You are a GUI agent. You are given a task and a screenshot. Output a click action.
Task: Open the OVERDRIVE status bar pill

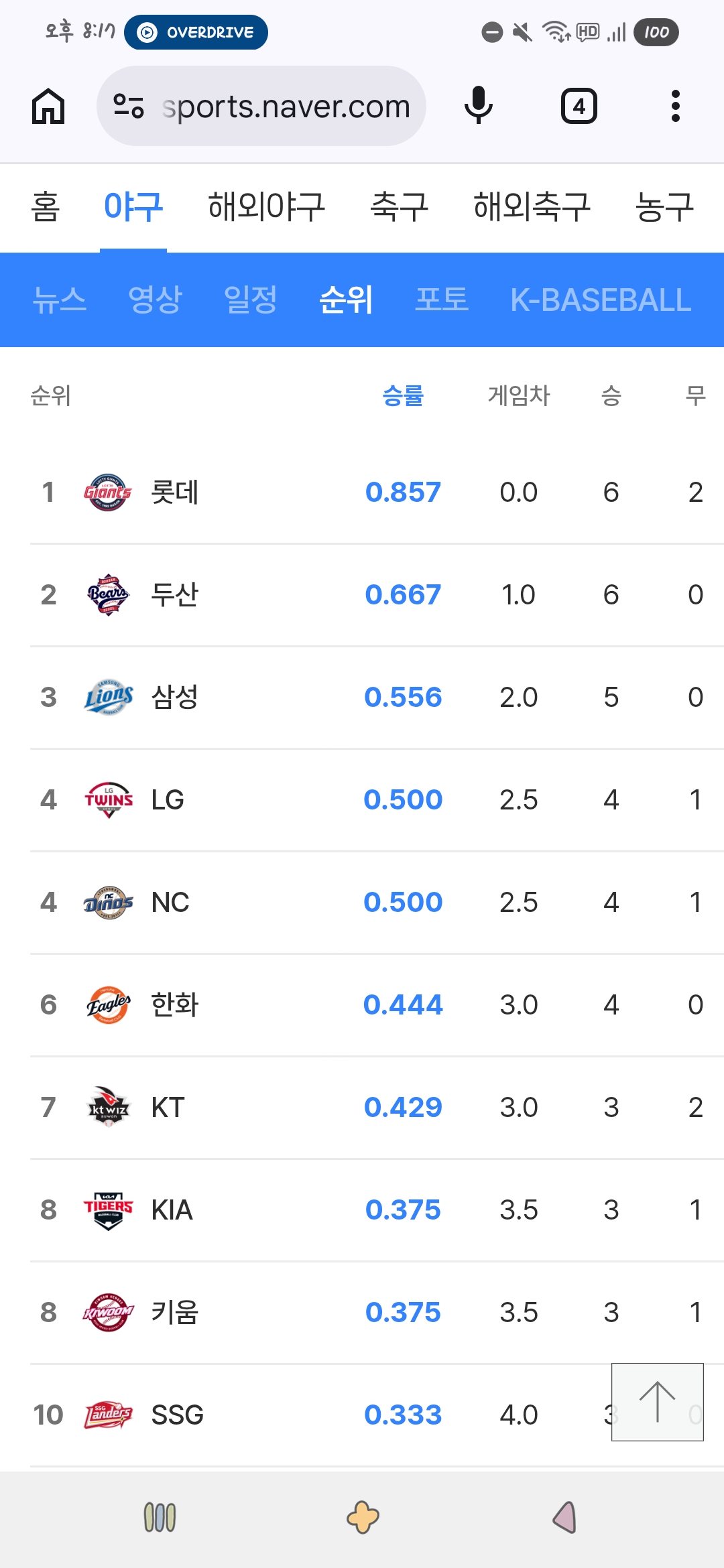point(196,32)
